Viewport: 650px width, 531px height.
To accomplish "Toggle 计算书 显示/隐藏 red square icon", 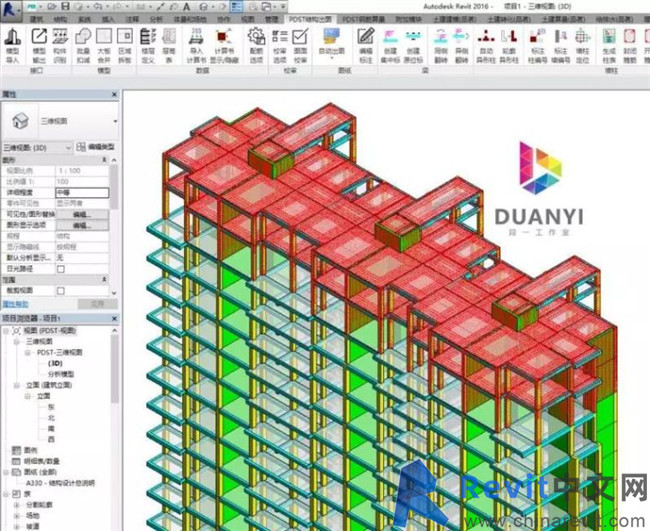I will click(223, 36).
